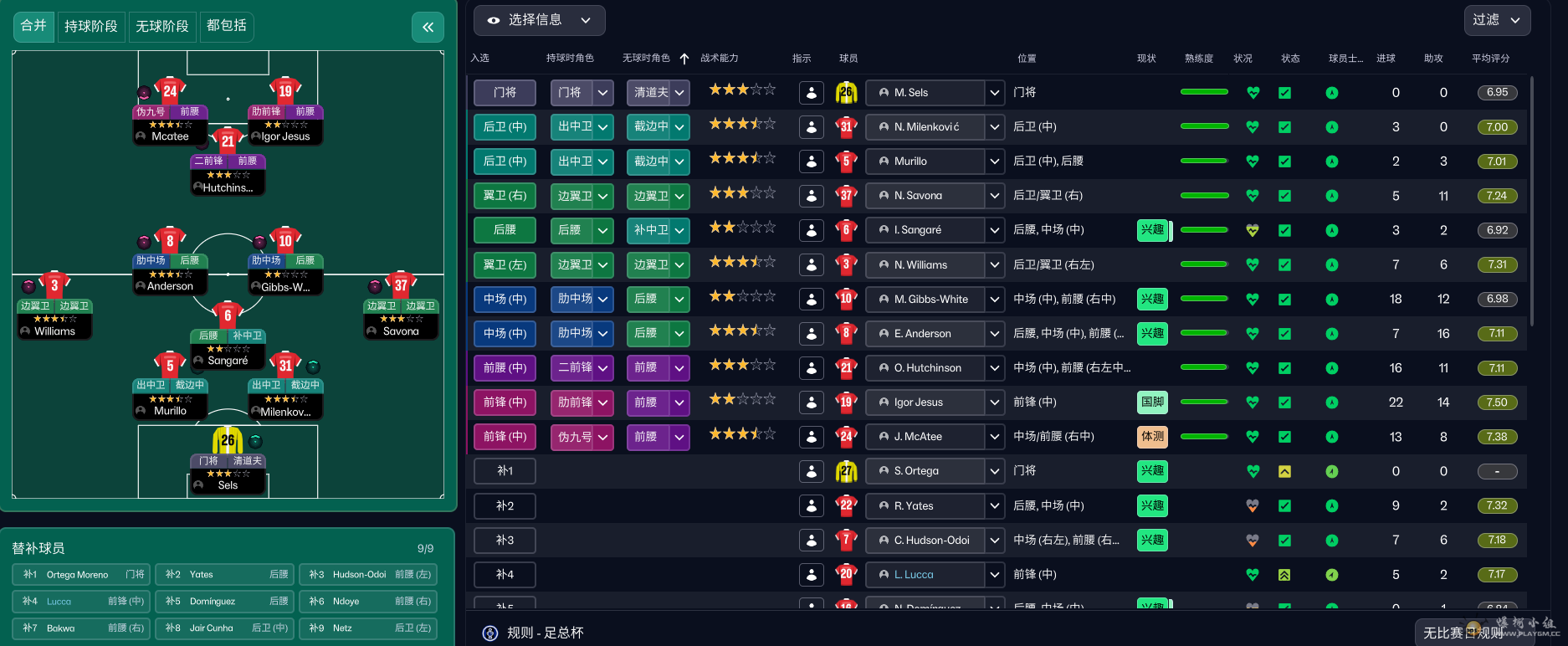Image resolution: width=1568 pixels, height=646 pixels.
Task: Click familiarity bar for J. McAtee
Action: [1204, 436]
